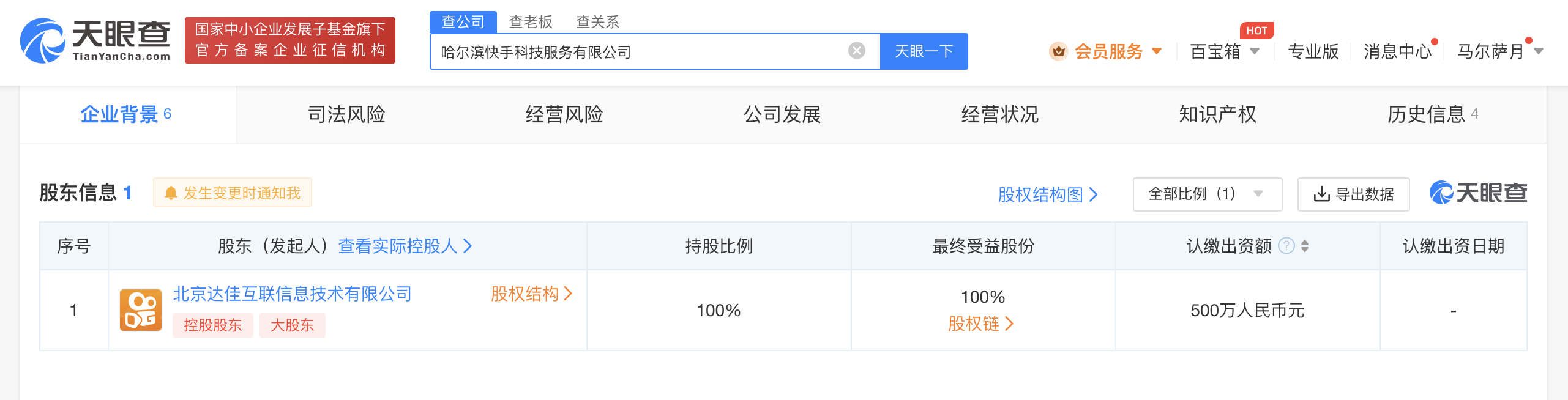The width and height of the screenshot is (1568, 400).
Task: Switch to the 查老板 search tab
Action: 531,22
